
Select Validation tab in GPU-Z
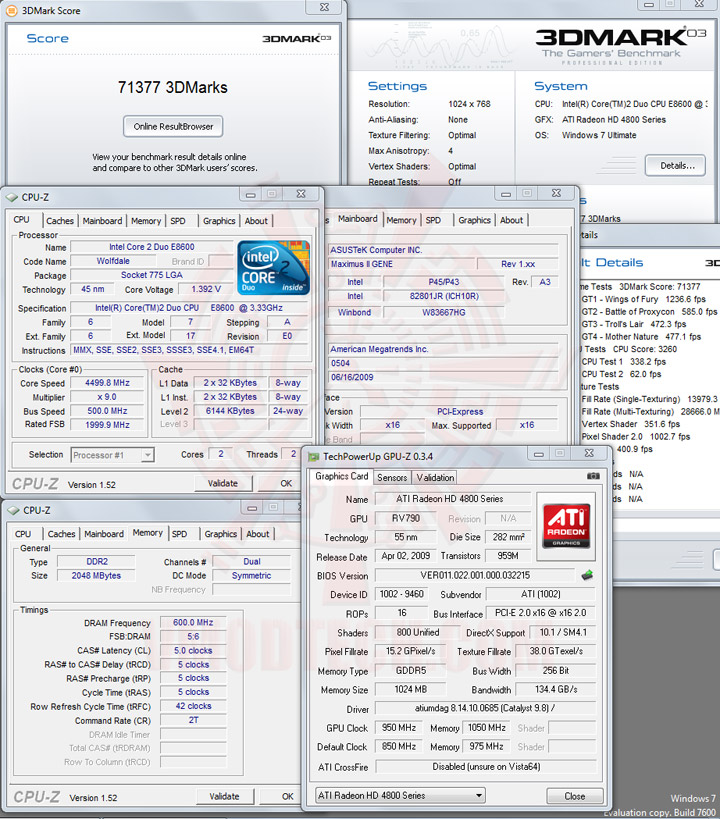[435, 477]
